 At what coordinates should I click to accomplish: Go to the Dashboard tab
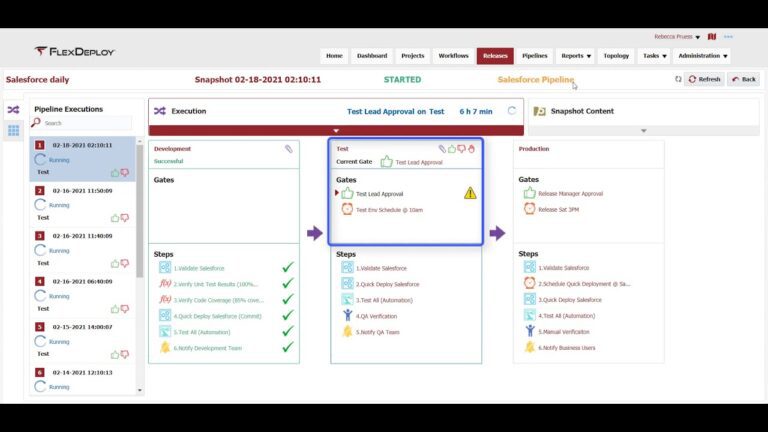click(372, 56)
